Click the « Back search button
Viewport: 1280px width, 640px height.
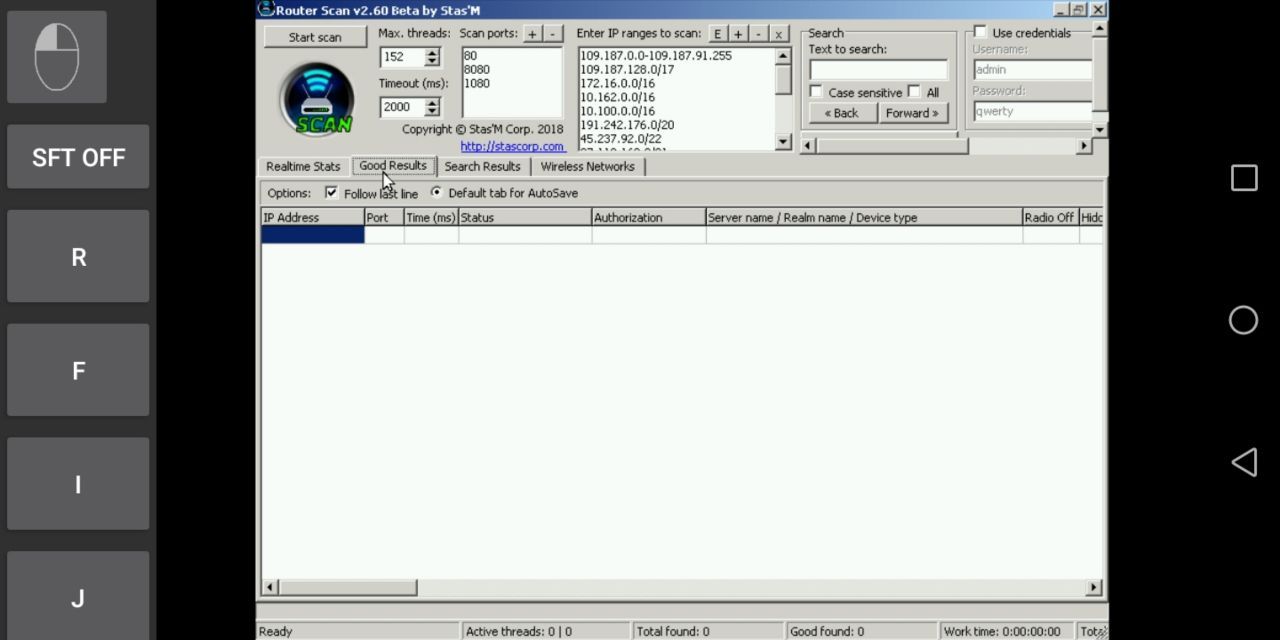[x=842, y=113]
